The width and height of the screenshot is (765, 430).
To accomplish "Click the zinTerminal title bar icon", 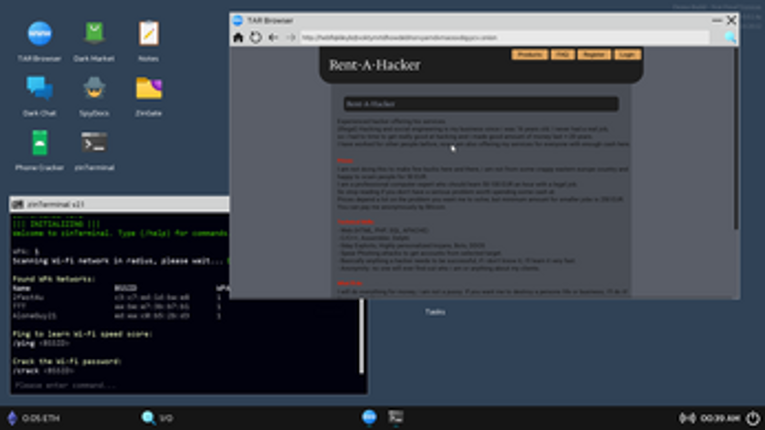I will [x=18, y=205].
